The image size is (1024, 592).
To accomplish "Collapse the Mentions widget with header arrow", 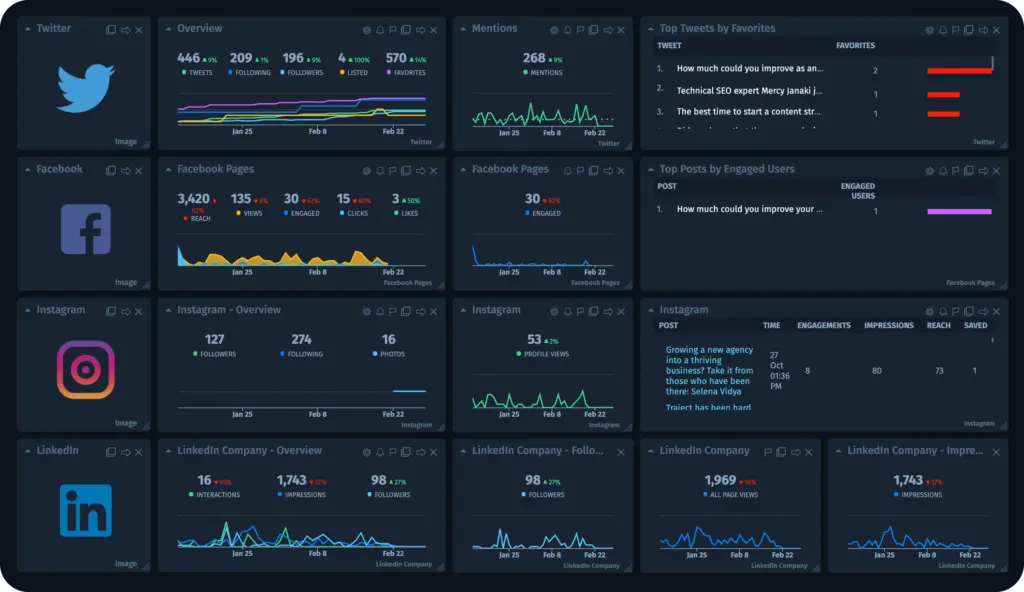I will click(x=462, y=29).
